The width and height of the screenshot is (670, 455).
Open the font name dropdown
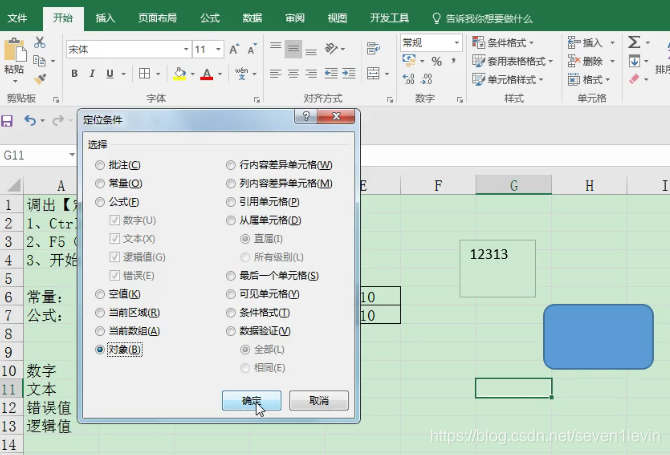point(186,50)
